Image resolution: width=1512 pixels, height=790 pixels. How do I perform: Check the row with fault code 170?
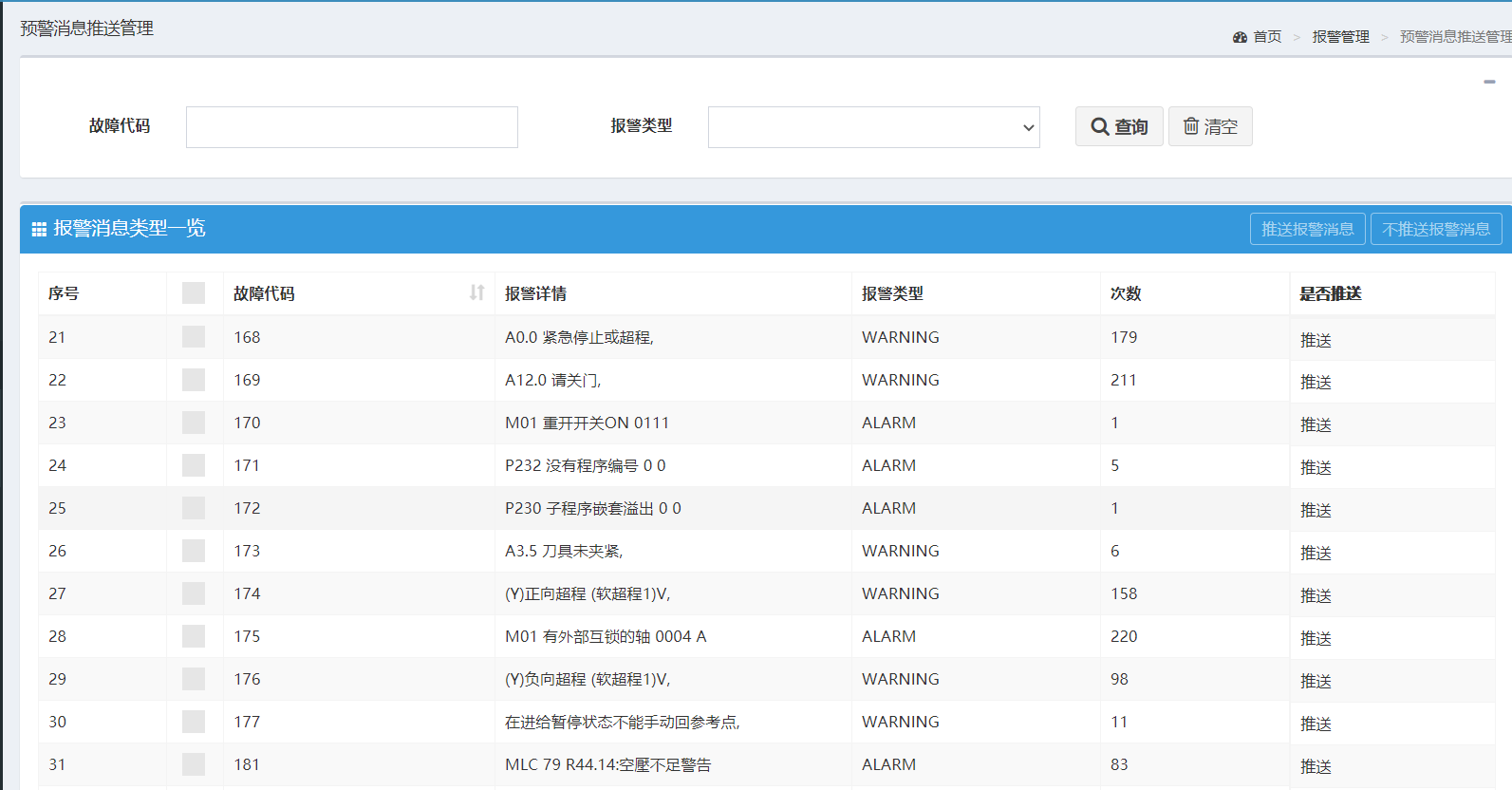tap(194, 423)
